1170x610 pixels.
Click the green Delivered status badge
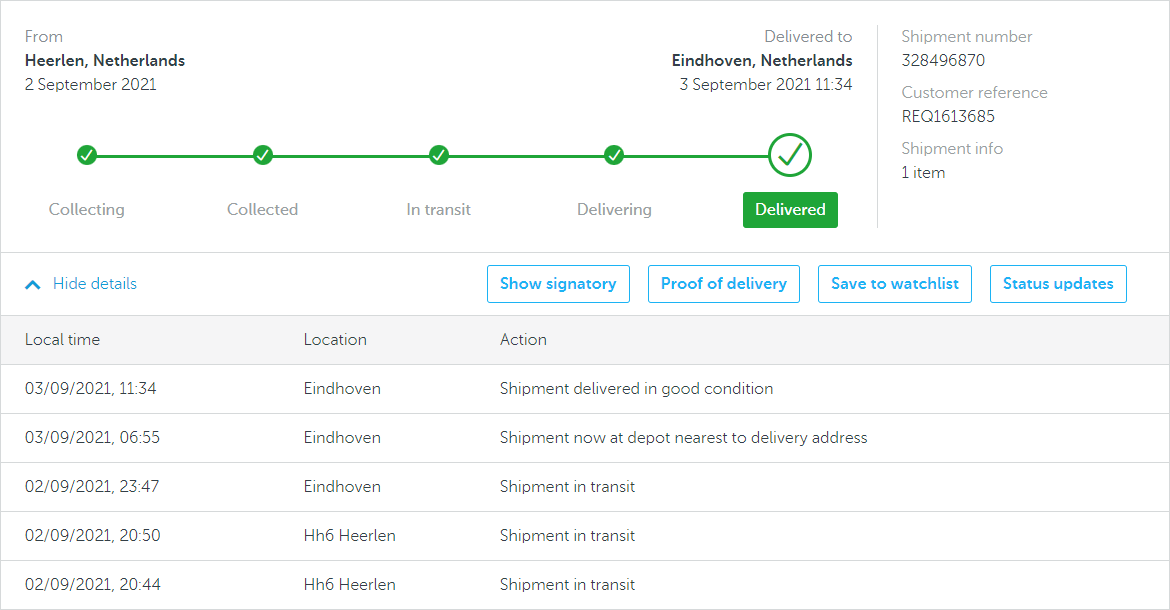[790, 210]
